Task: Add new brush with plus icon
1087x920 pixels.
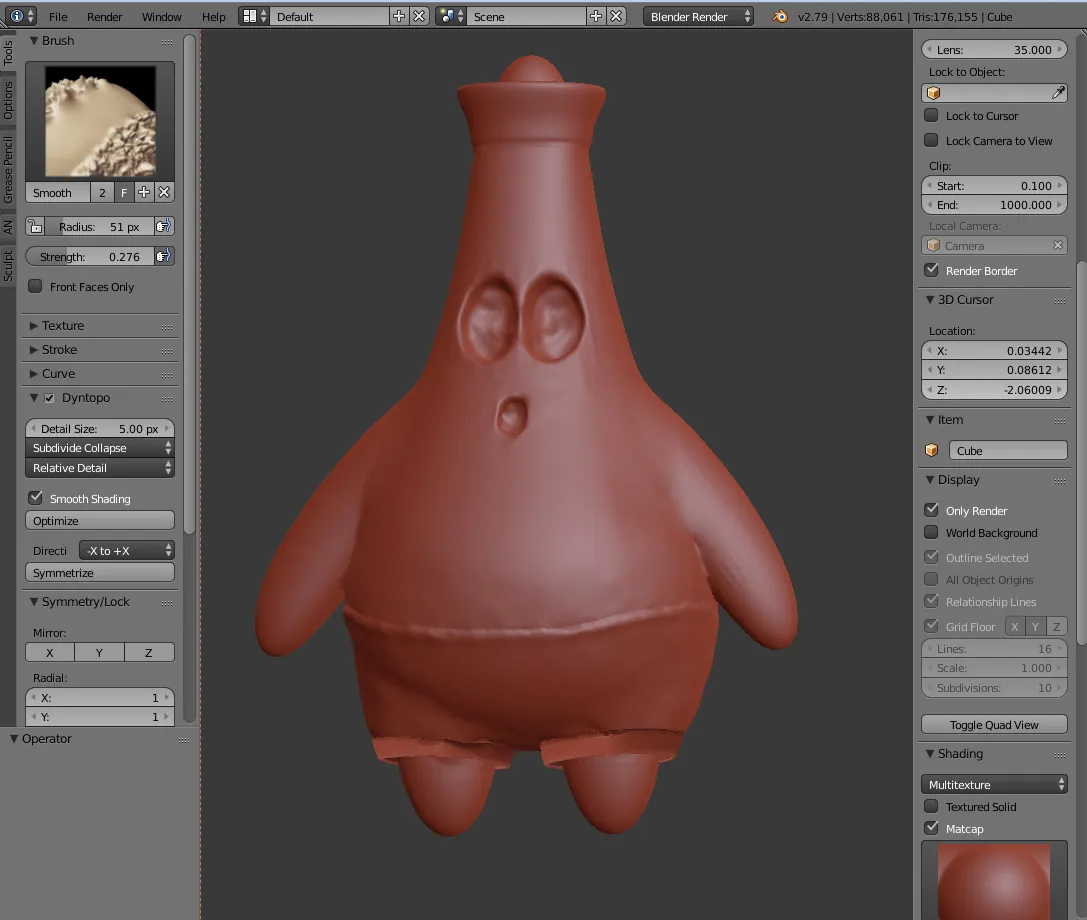Action: tap(144, 192)
